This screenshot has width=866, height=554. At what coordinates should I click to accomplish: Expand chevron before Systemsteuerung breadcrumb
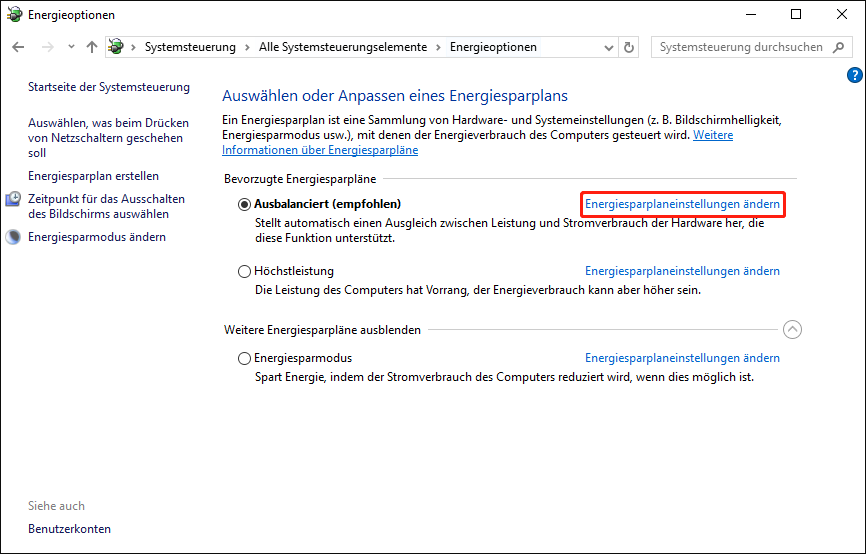tap(133, 47)
